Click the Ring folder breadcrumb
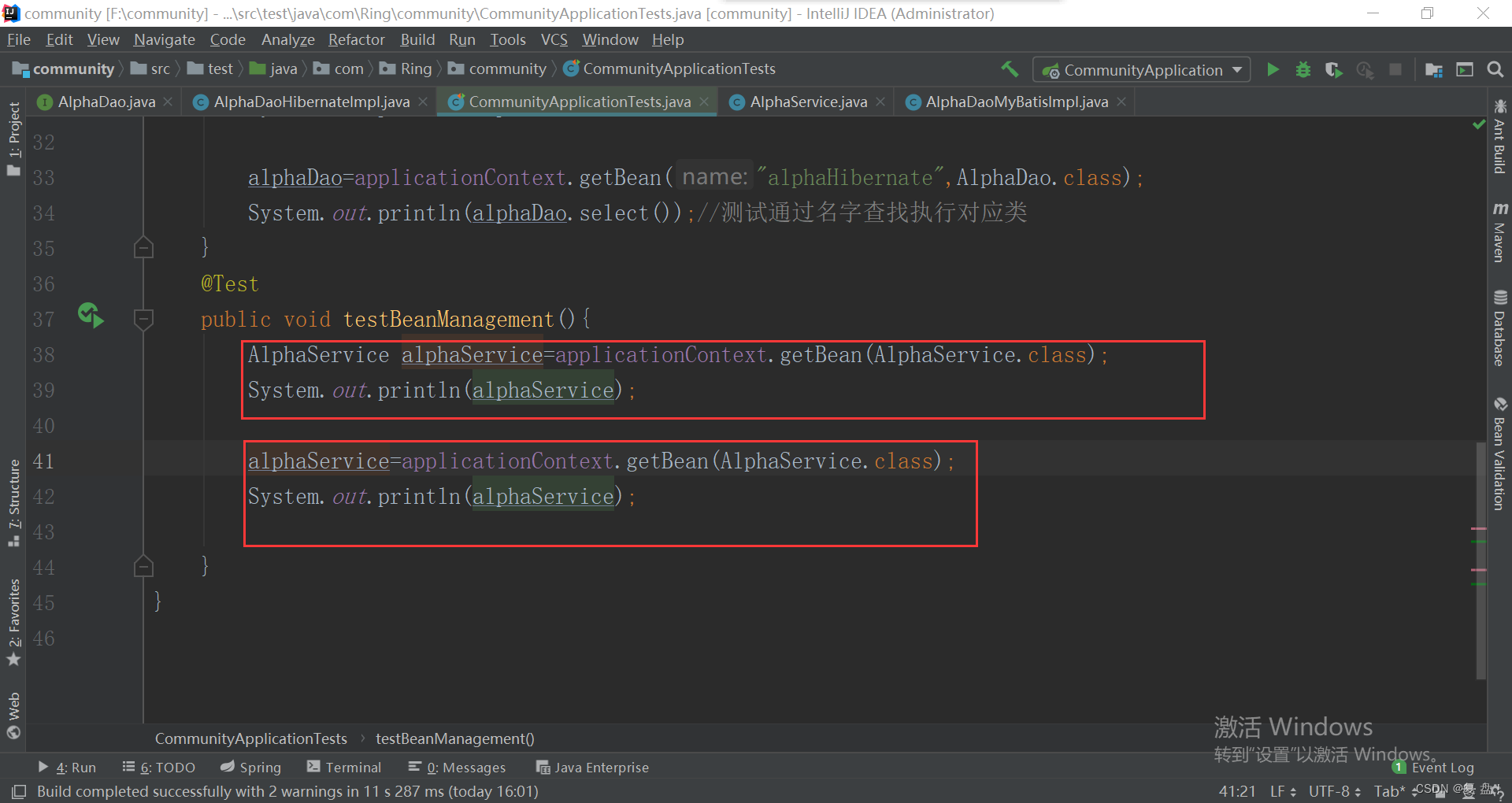The height and width of the screenshot is (803, 1512). click(406, 69)
